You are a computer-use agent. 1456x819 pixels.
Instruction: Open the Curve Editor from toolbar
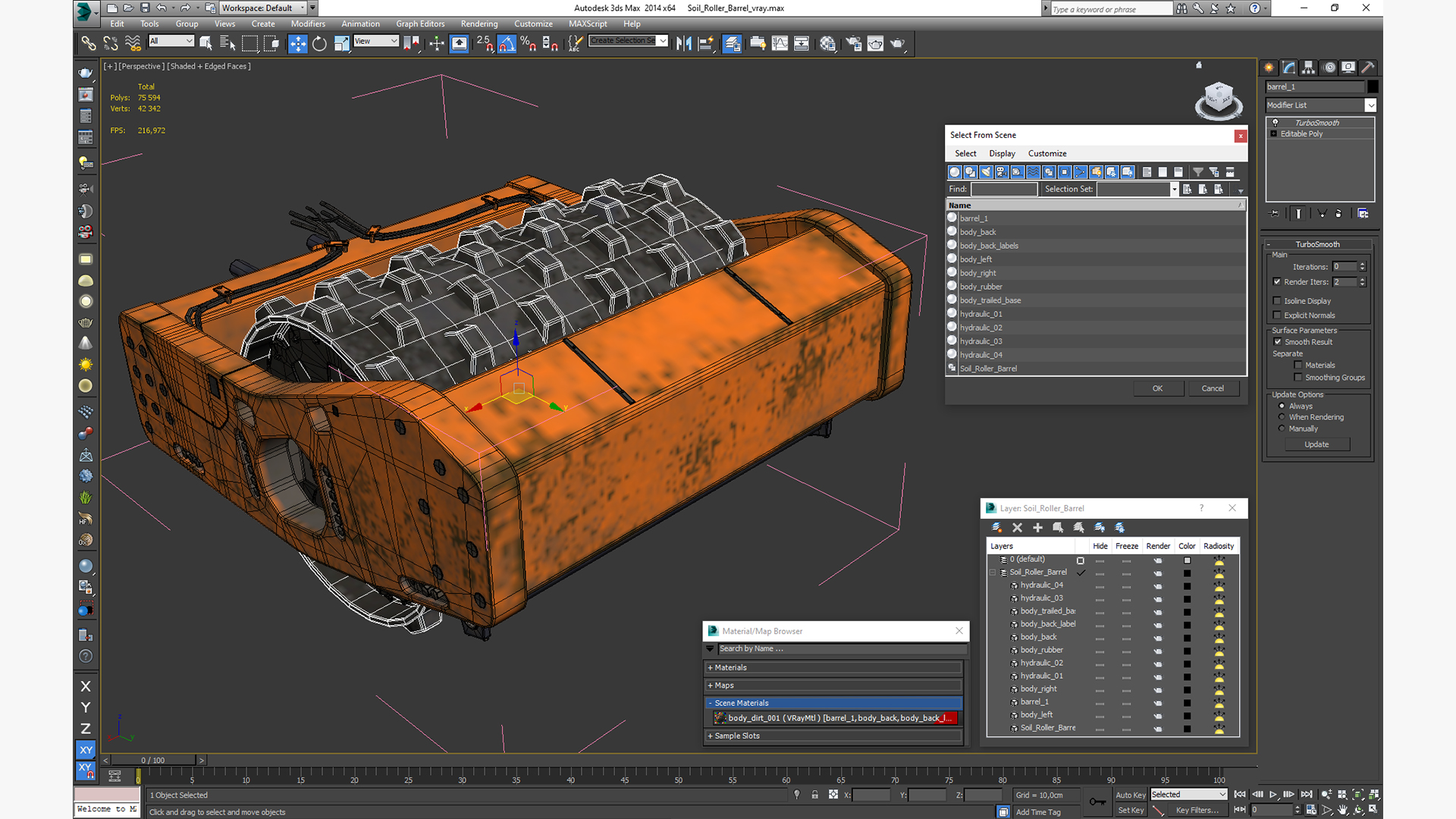(x=780, y=43)
